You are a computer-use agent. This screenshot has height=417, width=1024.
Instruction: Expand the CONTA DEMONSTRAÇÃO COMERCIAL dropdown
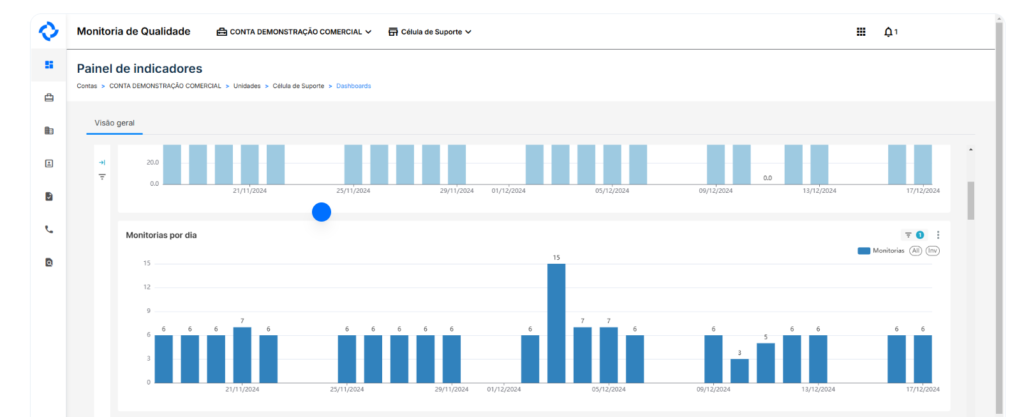[x=294, y=32]
